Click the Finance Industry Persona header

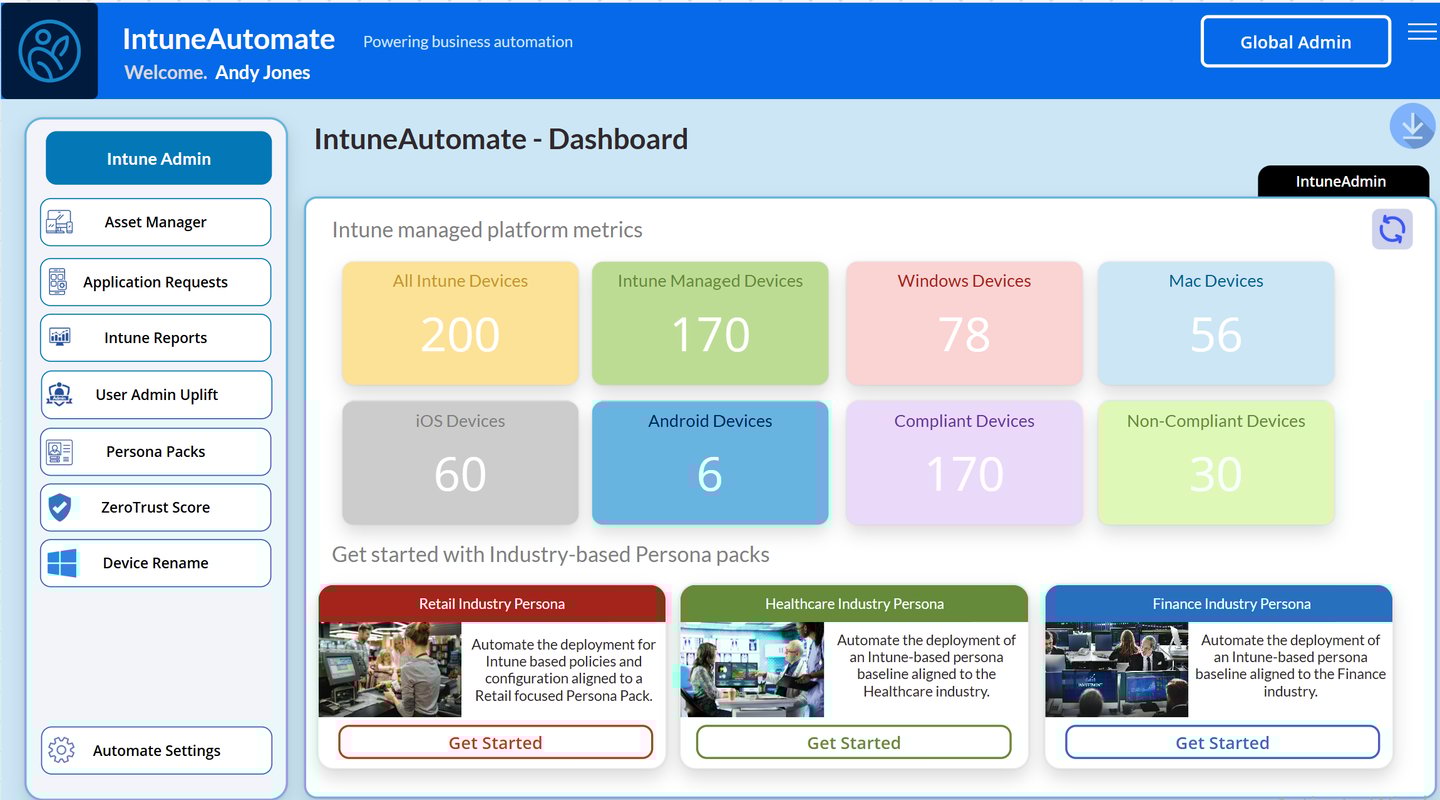(1219, 604)
